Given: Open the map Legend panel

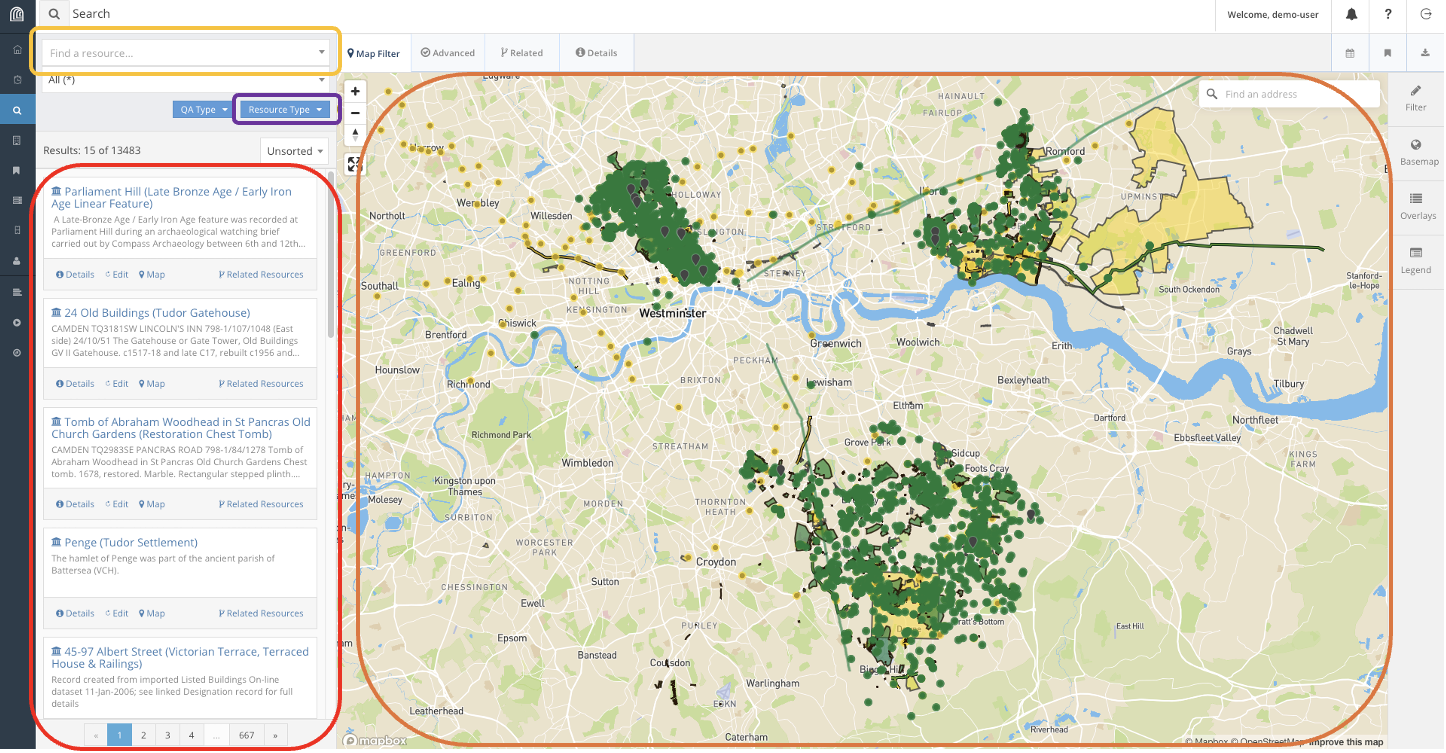Looking at the screenshot, I should point(1416,260).
